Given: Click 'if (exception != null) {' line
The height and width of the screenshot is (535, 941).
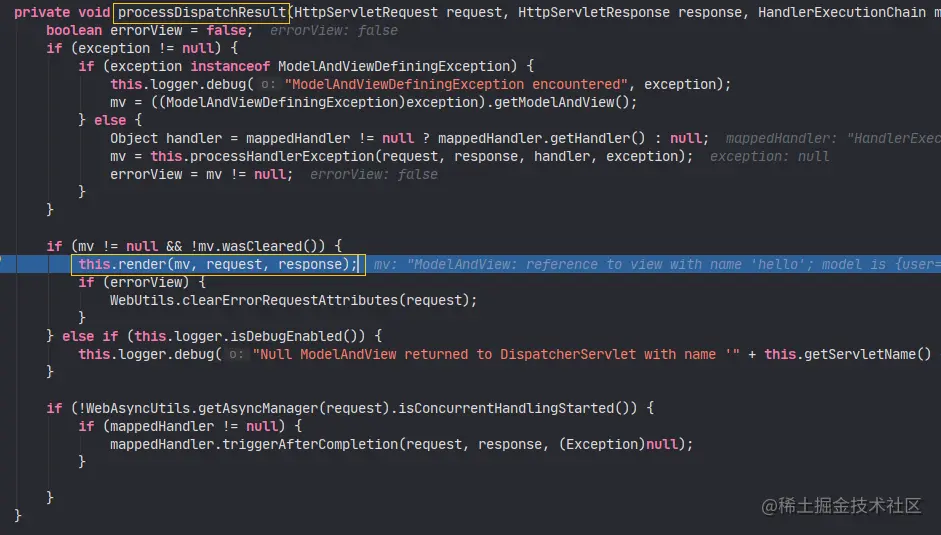Looking at the screenshot, I should [x=142, y=48].
